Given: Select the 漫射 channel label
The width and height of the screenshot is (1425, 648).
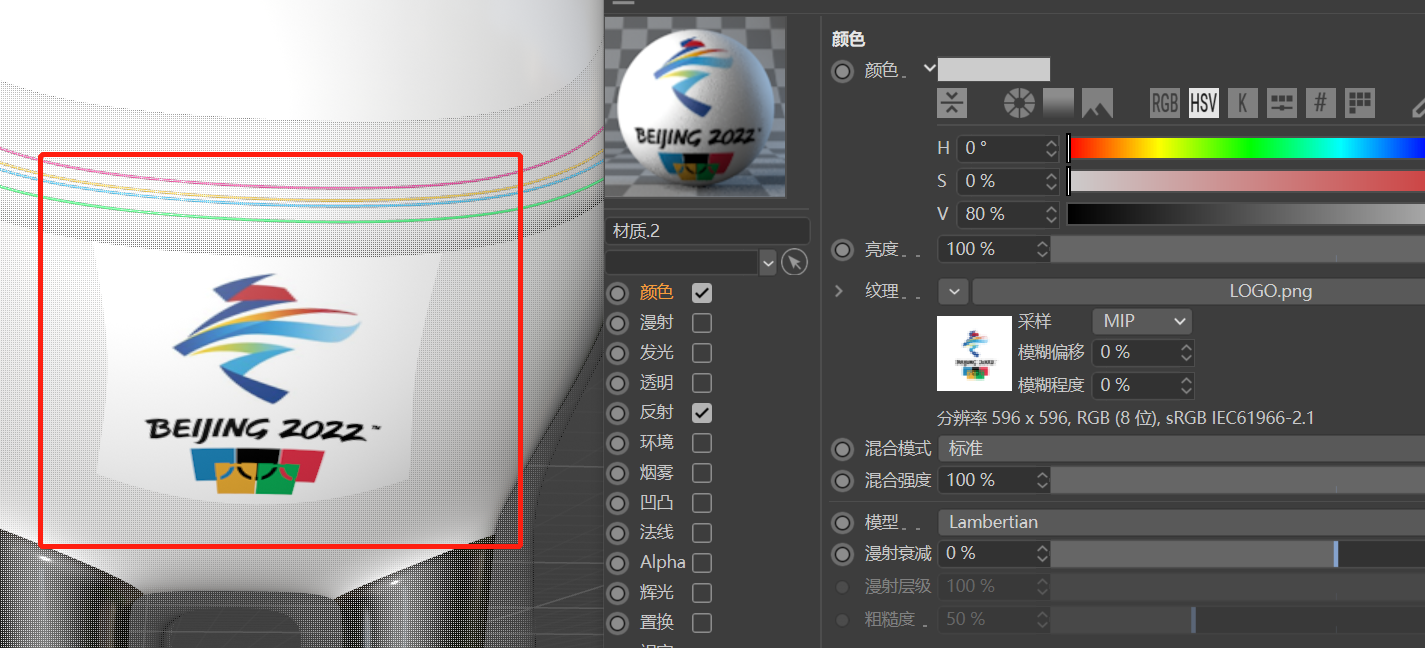Looking at the screenshot, I should click(x=657, y=323).
